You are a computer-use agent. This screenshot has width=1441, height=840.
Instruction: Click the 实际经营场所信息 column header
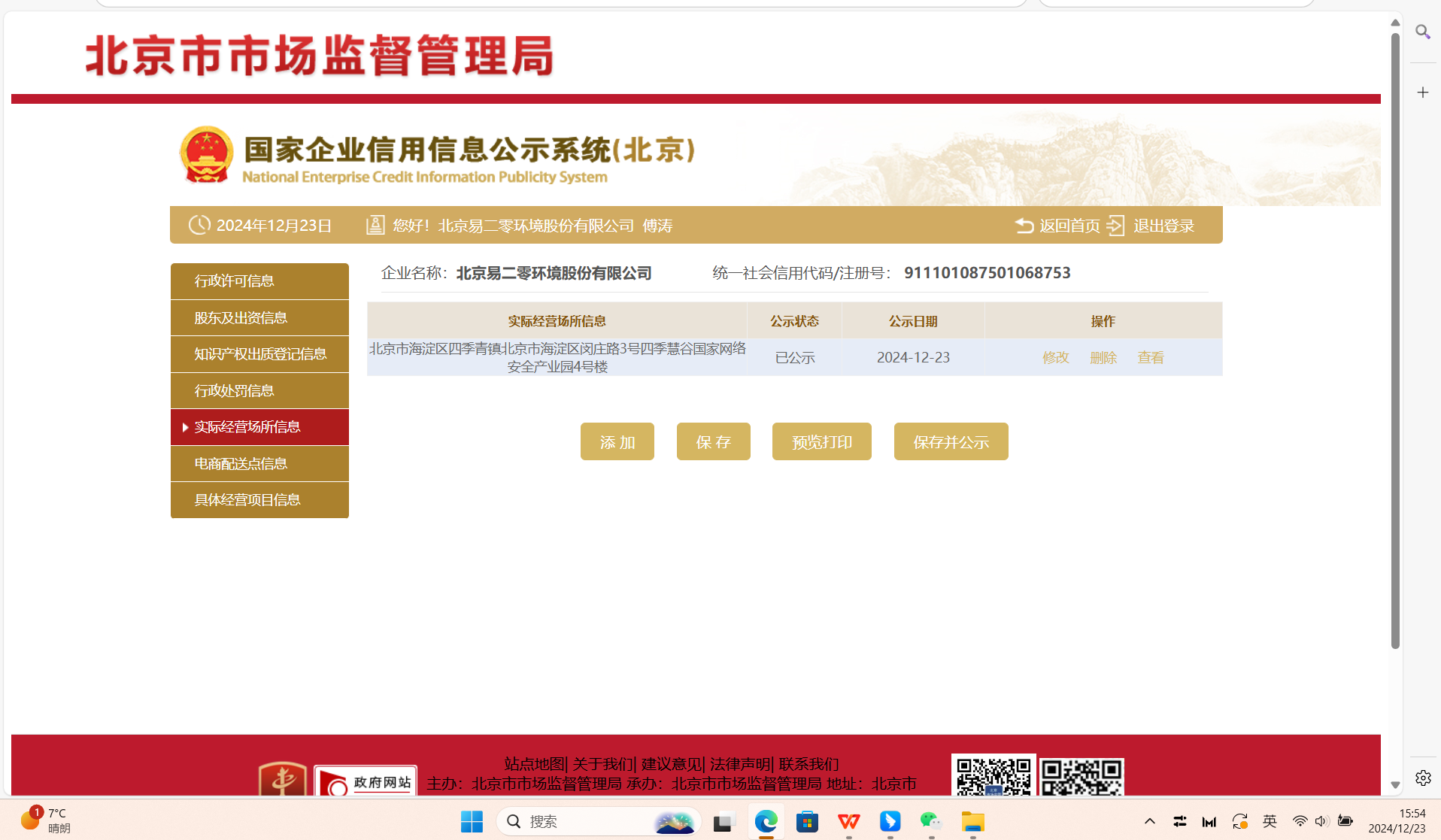(557, 321)
